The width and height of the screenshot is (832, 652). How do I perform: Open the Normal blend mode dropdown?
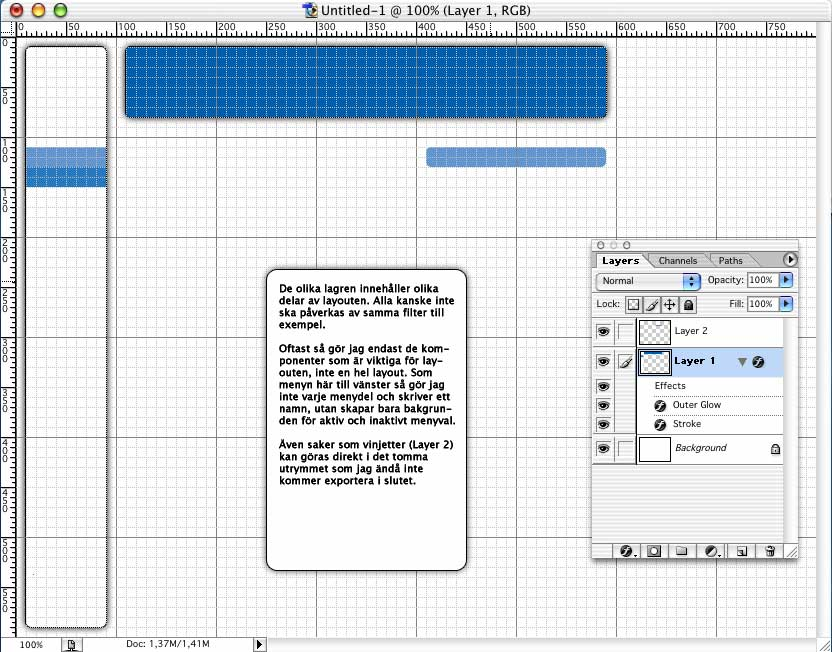coord(647,281)
